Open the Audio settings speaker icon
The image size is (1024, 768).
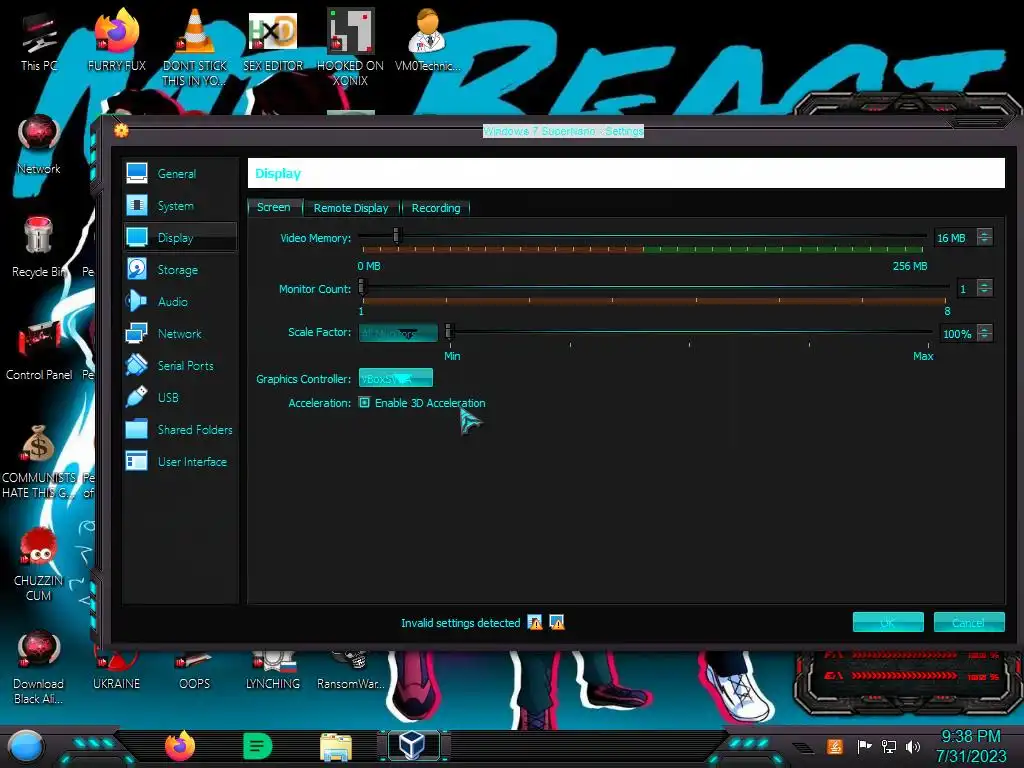tap(136, 301)
